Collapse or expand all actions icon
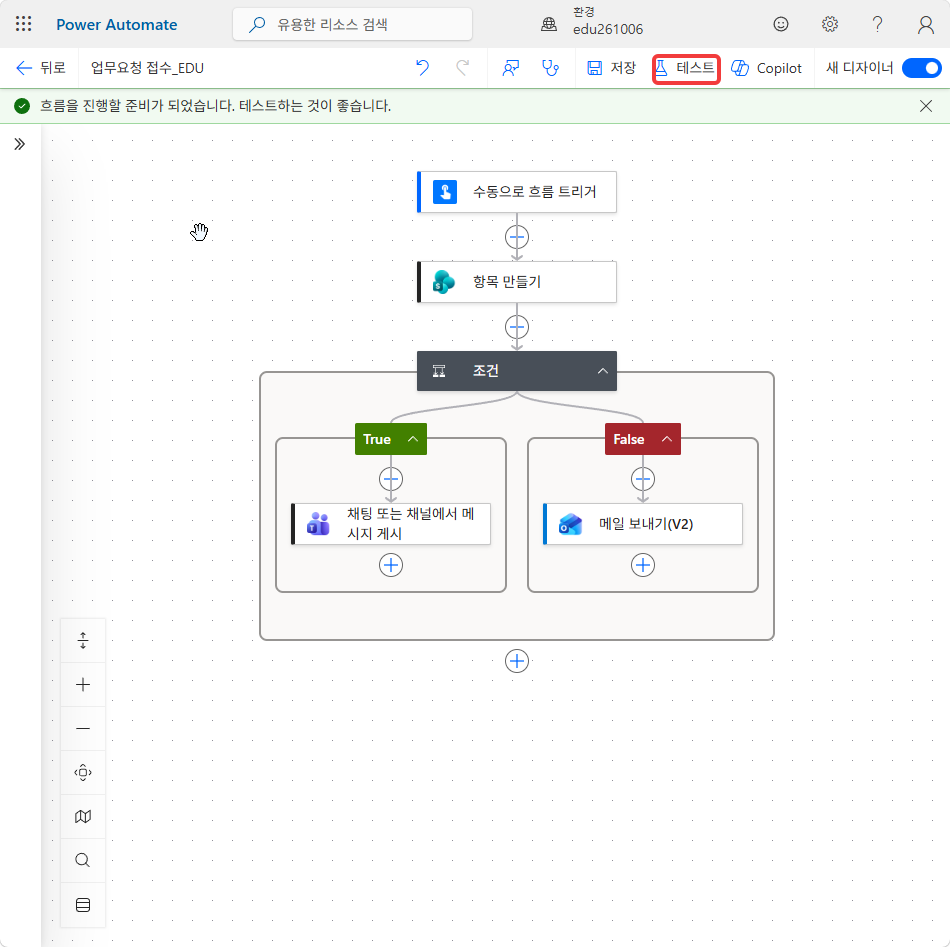 coord(83,640)
